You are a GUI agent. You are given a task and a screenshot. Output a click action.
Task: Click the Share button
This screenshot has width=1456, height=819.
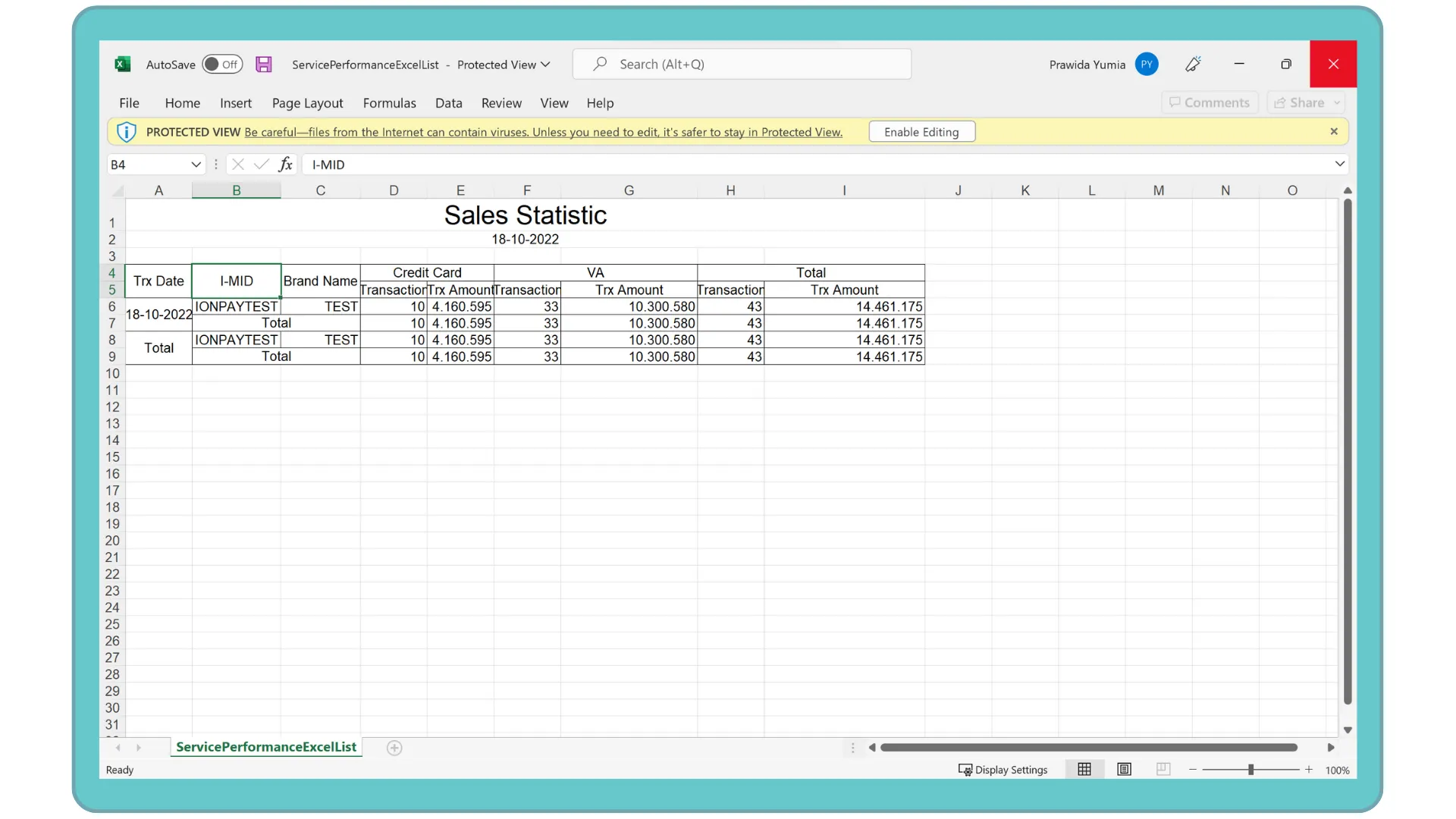[1299, 102]
